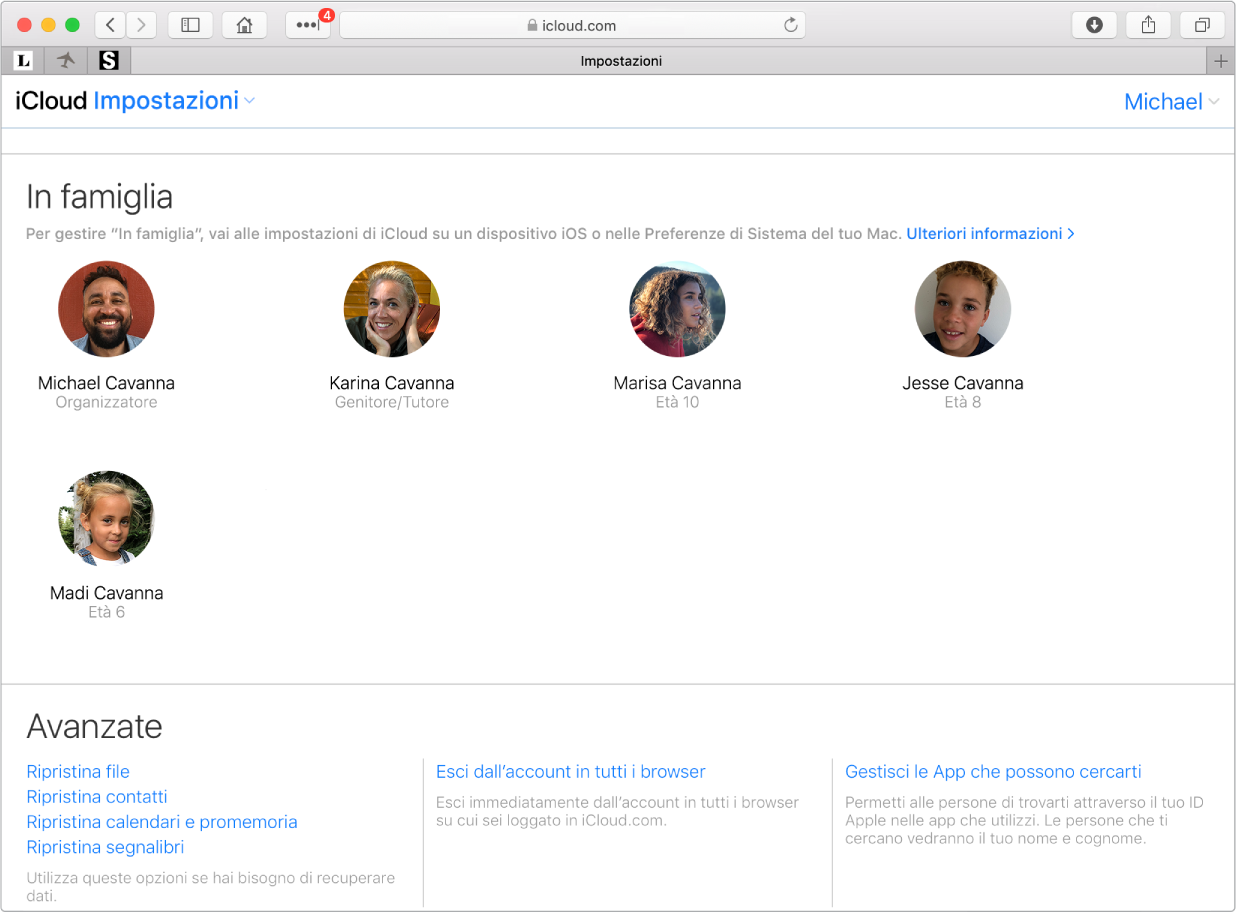Show all tabs with the tab overview icon
1237x912 pixels.
(x=1202, y=24)
